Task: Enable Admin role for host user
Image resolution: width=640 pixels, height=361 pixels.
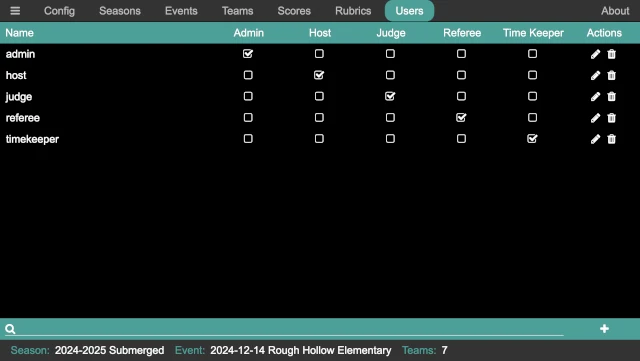Action: (248, 75)
